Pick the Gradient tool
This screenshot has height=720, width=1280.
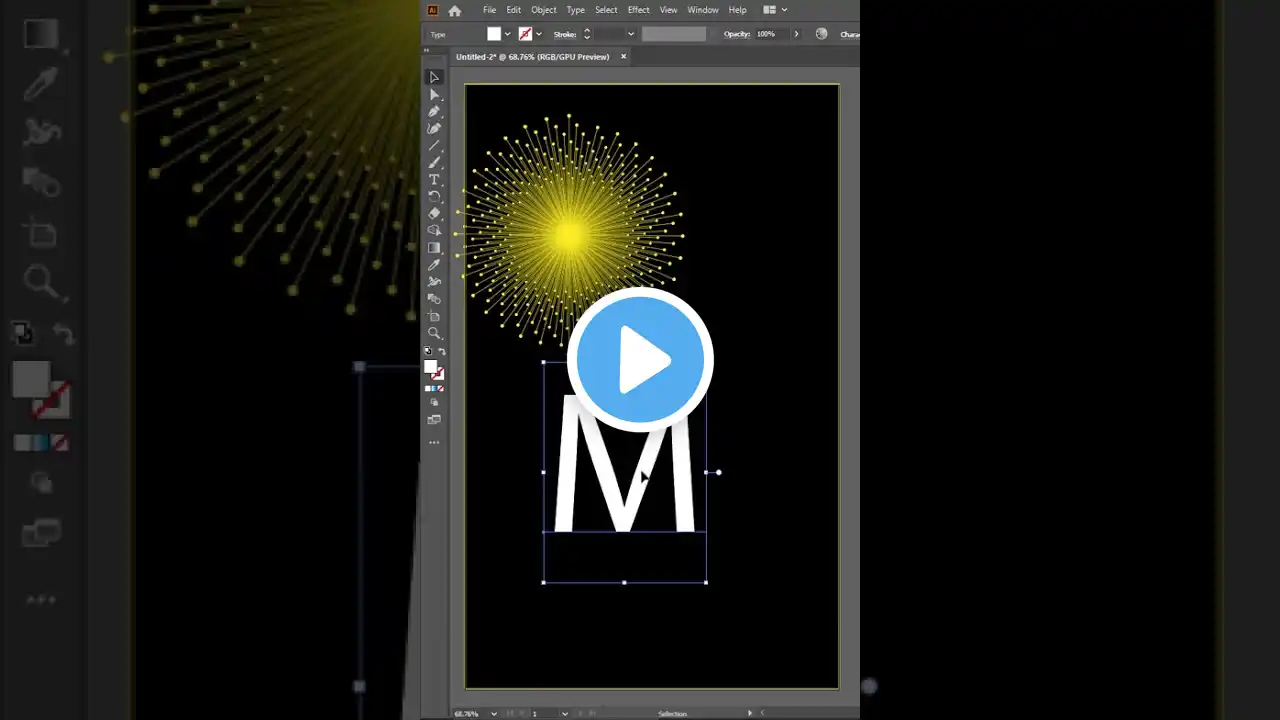(x=434, y=248)
